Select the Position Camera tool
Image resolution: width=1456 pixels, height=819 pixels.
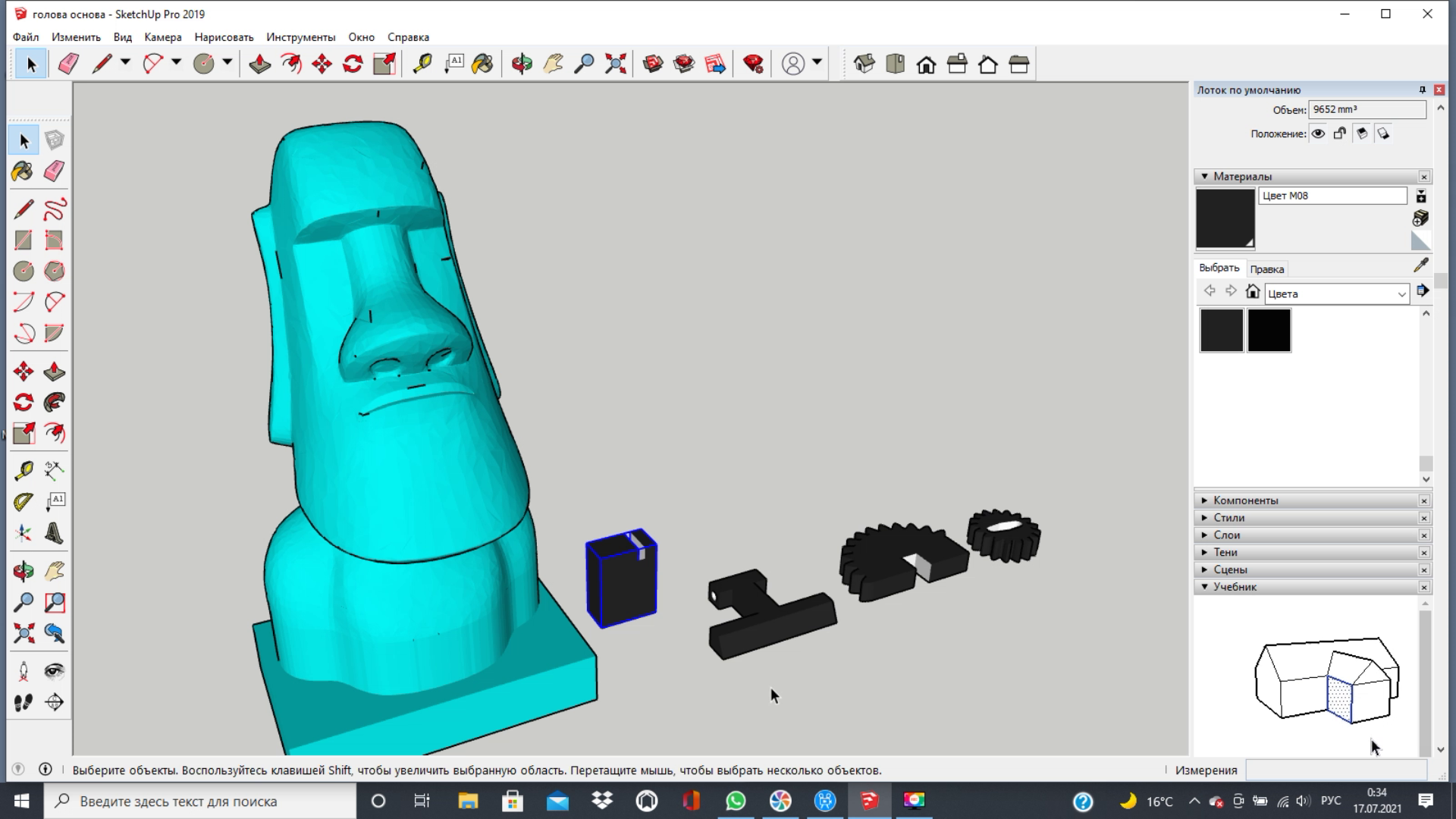tap(23, 671)
